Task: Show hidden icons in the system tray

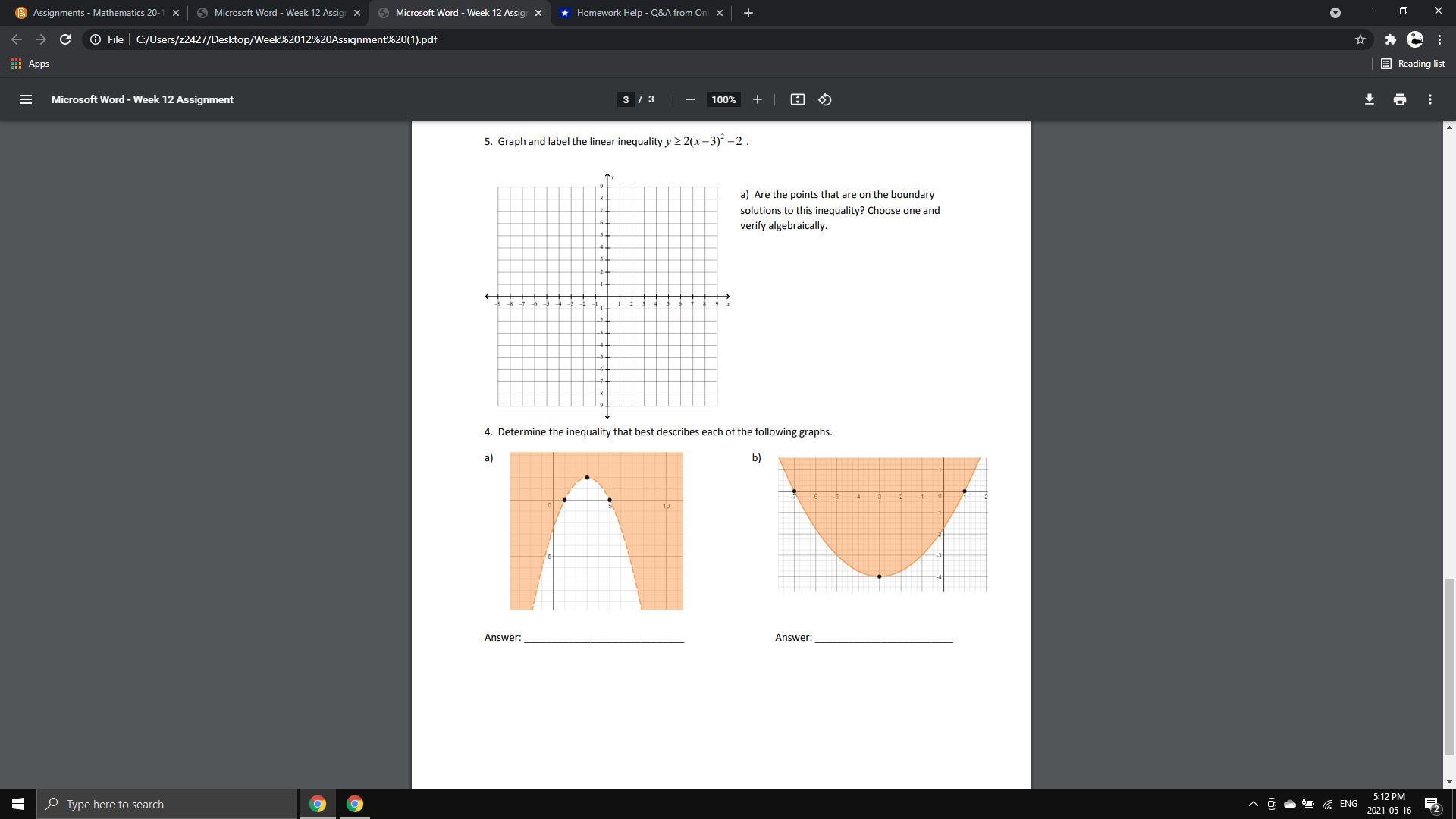Action: click(1252, 804)
